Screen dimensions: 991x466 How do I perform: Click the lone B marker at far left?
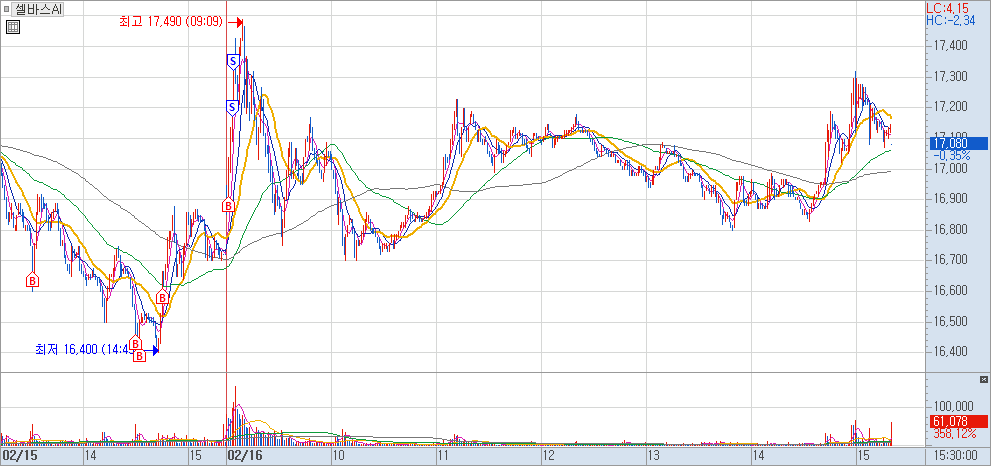coord(33,279)
